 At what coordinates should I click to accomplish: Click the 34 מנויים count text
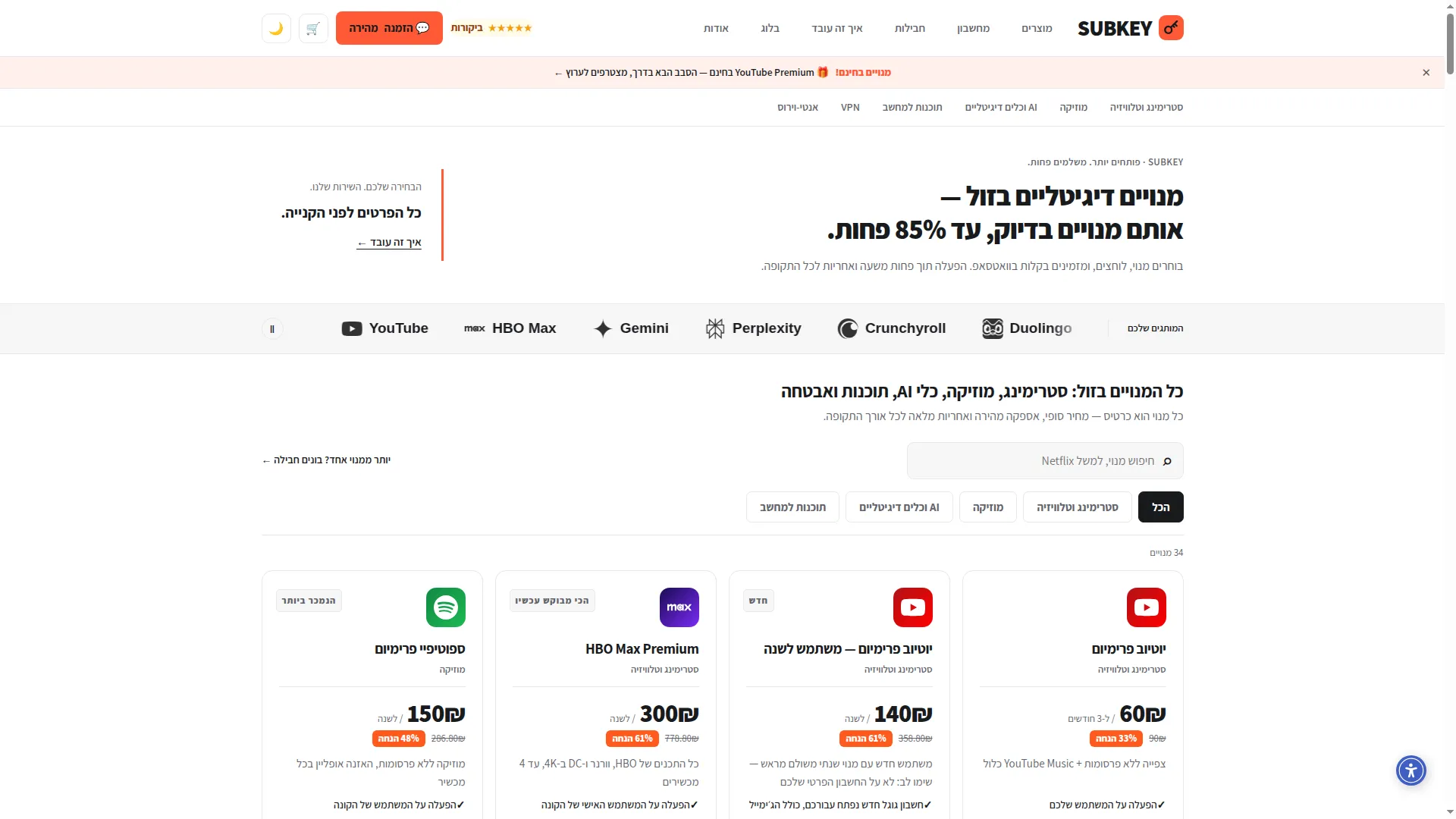click(1166, 553)
